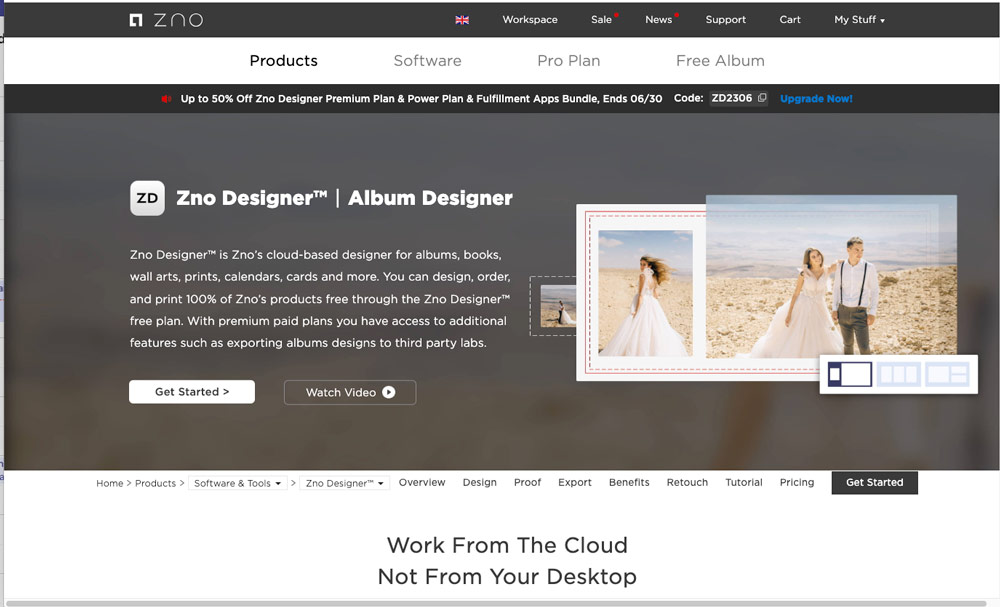
Task: Open the News page
Action: [658, 20]
